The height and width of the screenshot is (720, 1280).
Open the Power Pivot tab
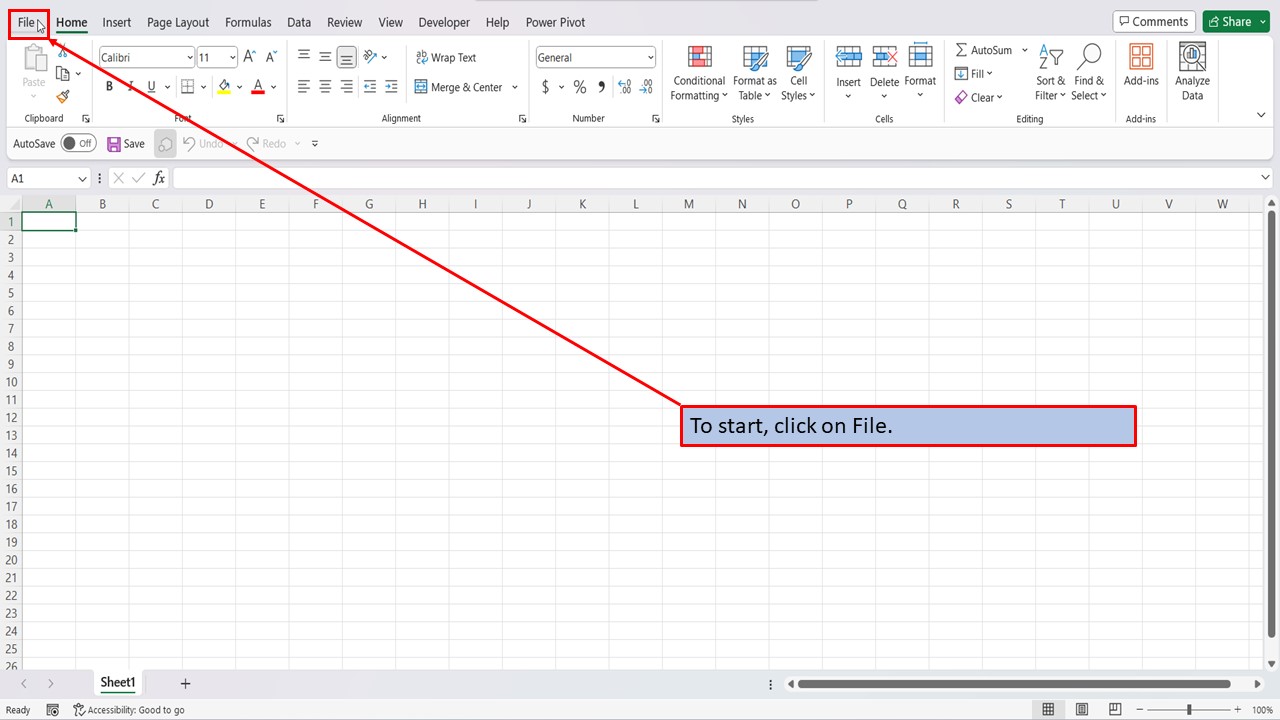554,22
